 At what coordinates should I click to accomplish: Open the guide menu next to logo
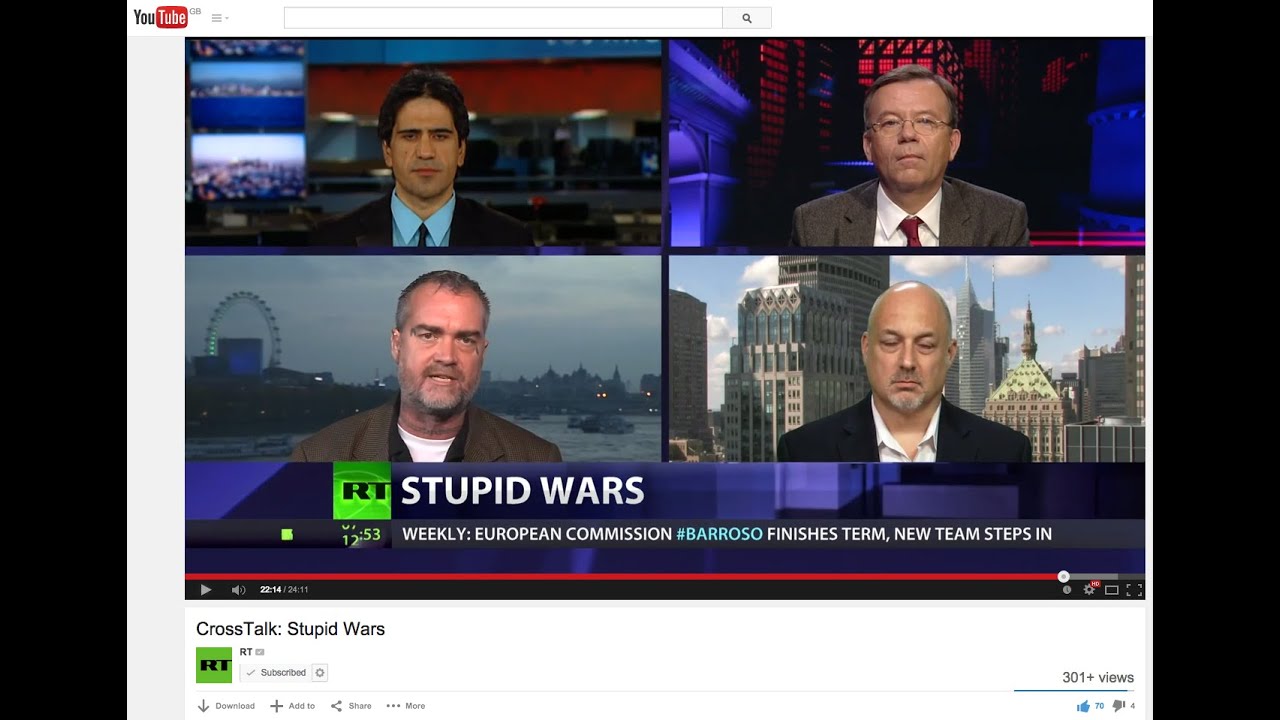point(219,18)
